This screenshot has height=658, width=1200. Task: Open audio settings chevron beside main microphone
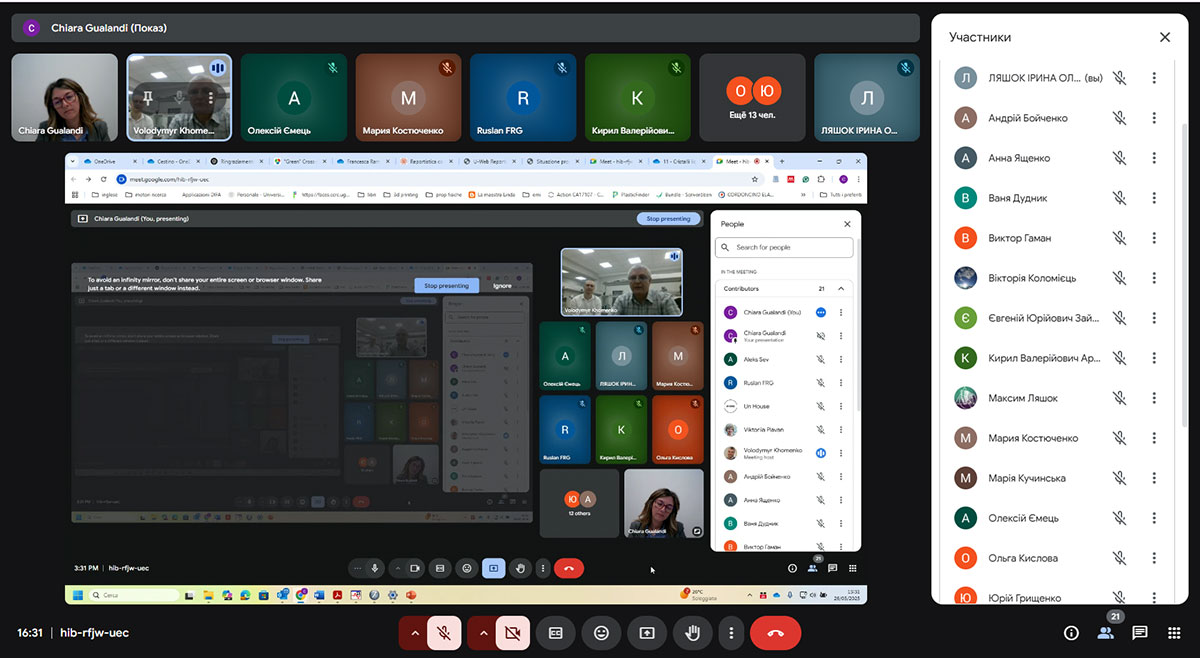point(414,633)
